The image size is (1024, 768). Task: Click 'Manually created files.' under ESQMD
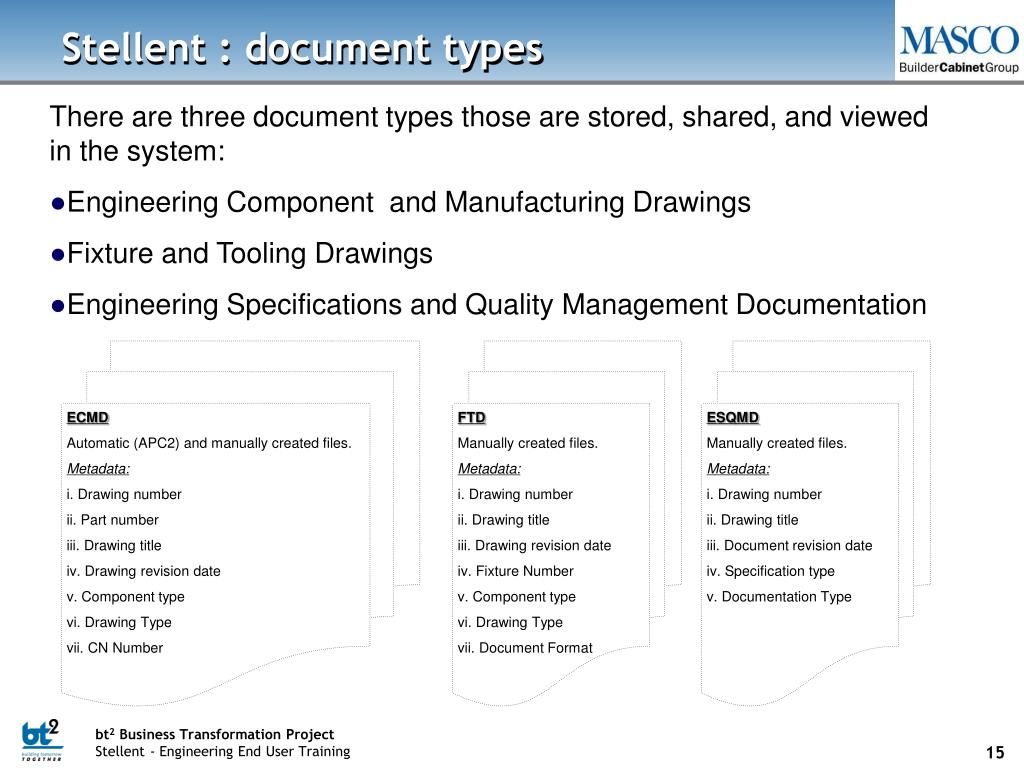coord(776,443)
